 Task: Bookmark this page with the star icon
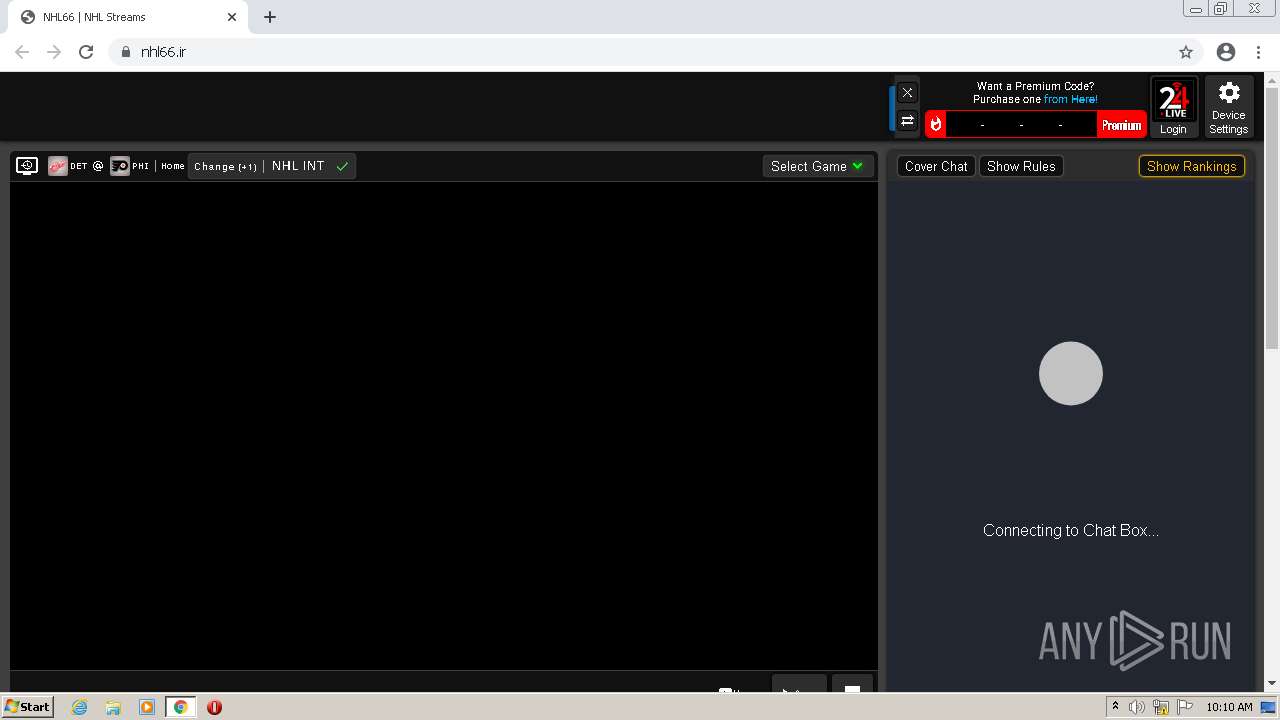[1186, 52]
